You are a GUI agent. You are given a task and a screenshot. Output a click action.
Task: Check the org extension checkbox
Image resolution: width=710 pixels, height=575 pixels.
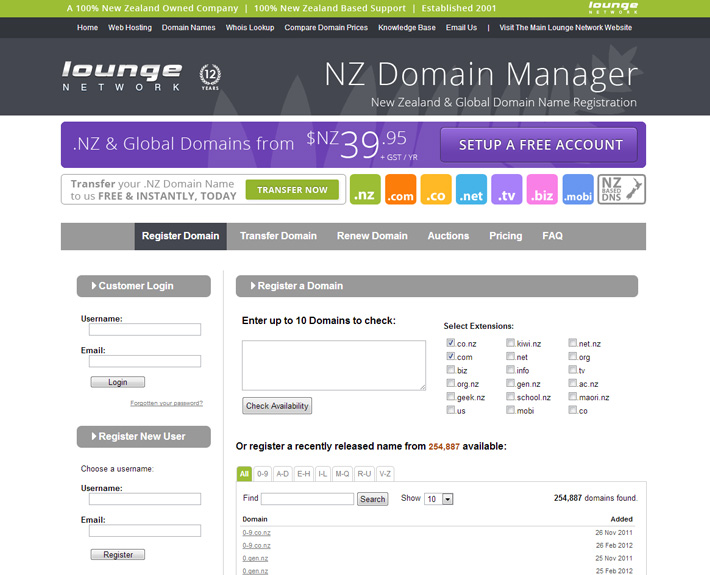(x=573, y=356)
